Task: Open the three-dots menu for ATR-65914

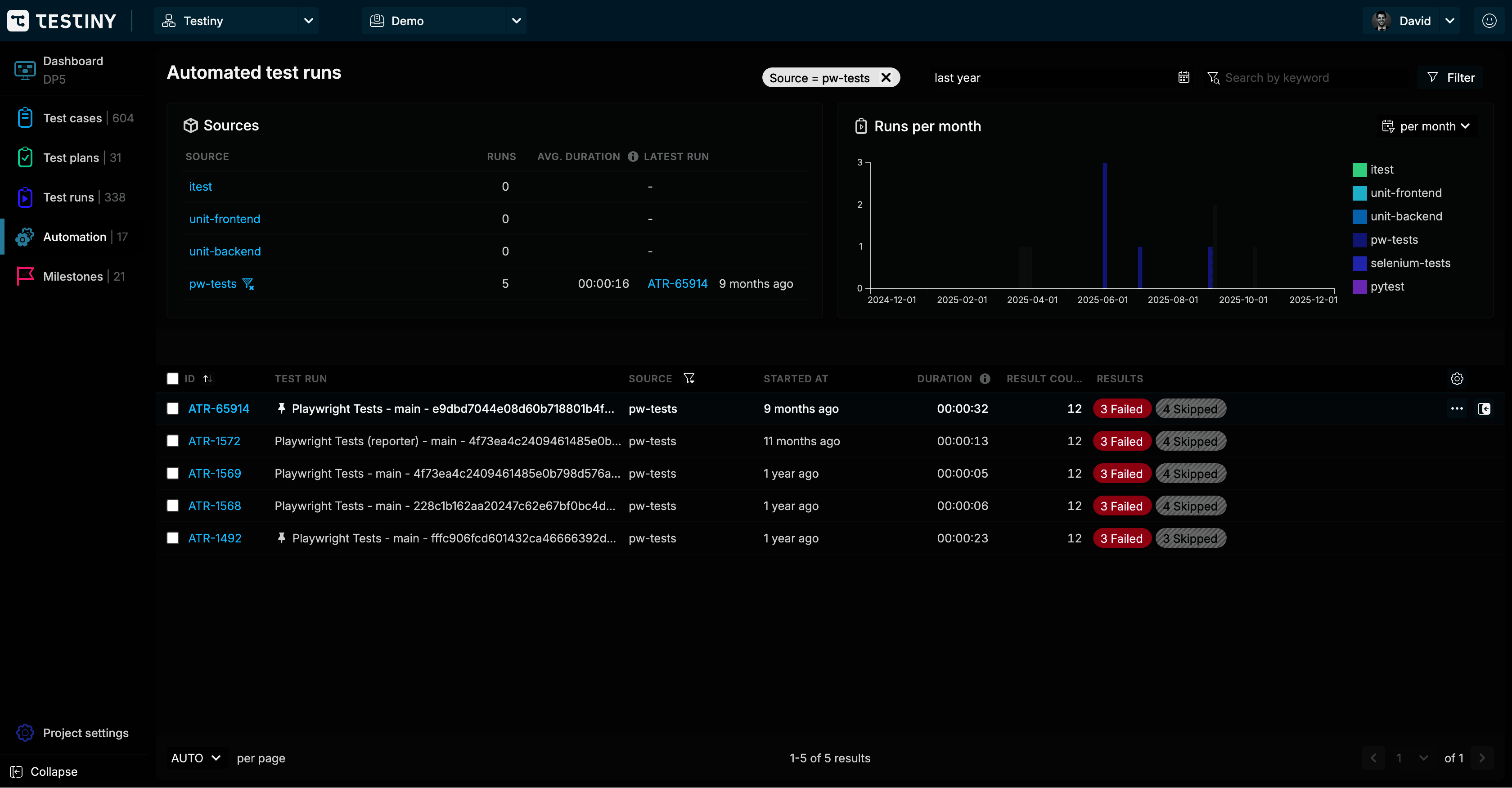Action: click(1456, 409)
